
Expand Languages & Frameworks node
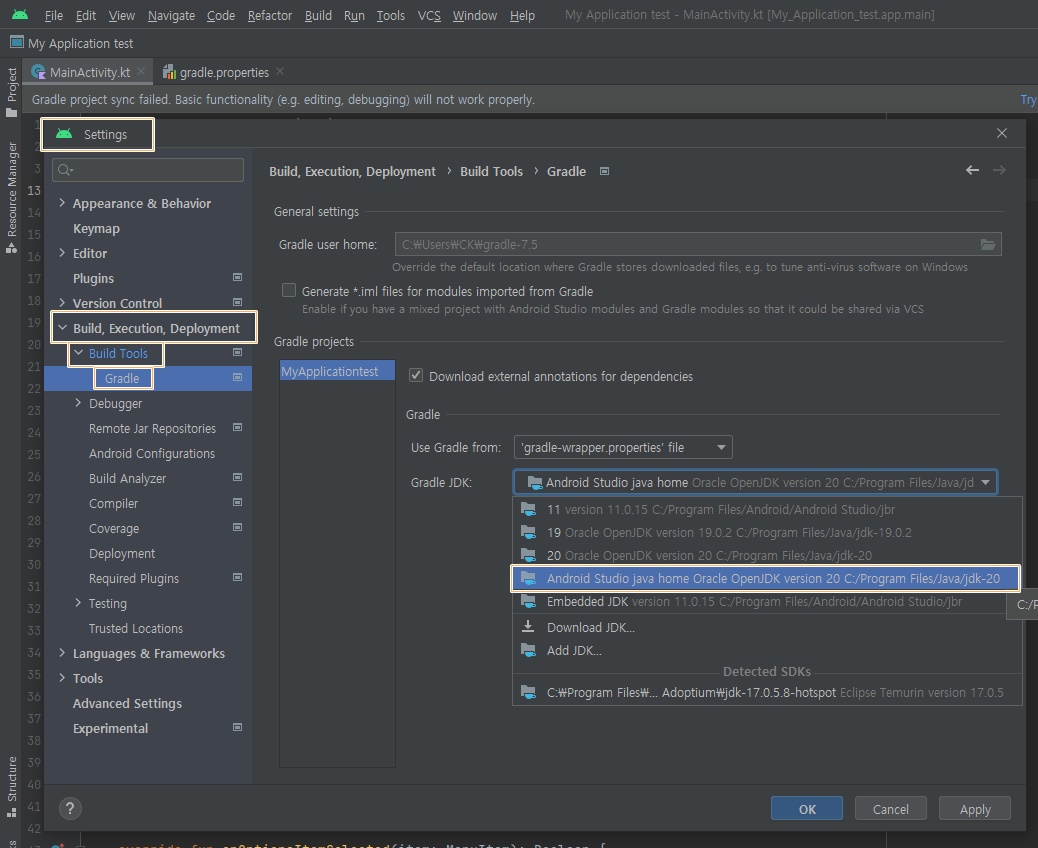[x=62, y=653]
